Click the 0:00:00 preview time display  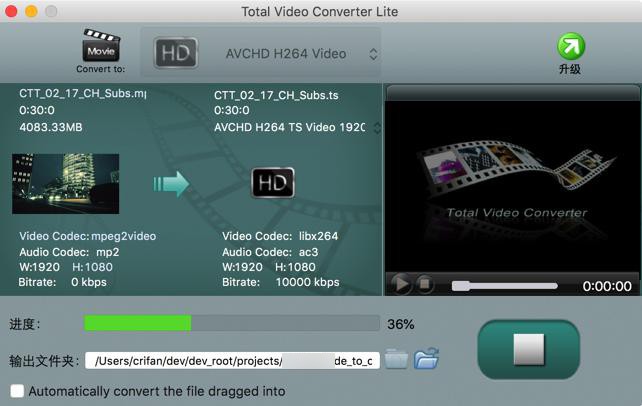click(x=607, y=286)
